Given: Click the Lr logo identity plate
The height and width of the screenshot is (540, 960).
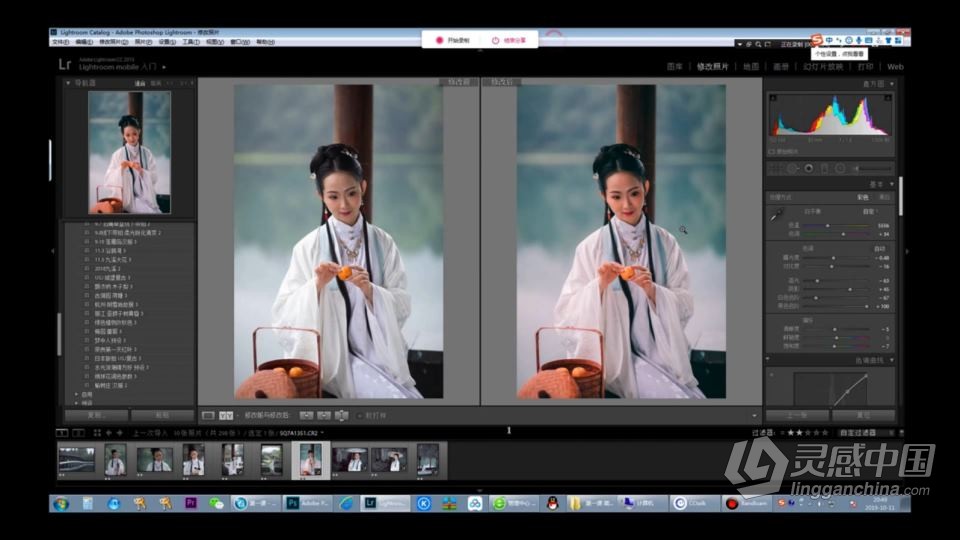Looking at the screenshot, I should (x=65, y=64).
